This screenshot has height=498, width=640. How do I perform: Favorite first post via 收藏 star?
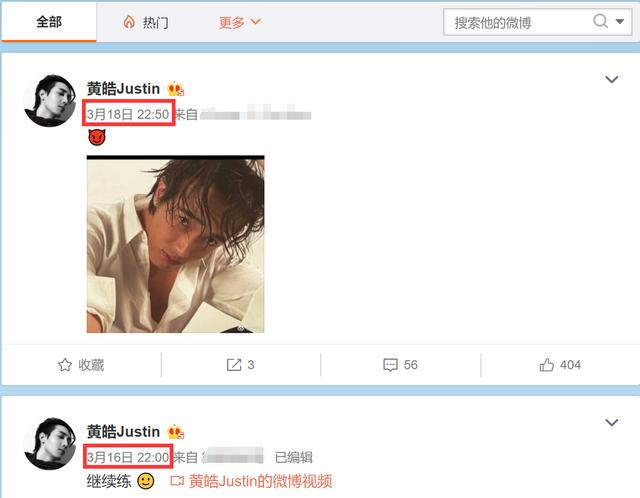pyautogui.click(x=81, y=365)
